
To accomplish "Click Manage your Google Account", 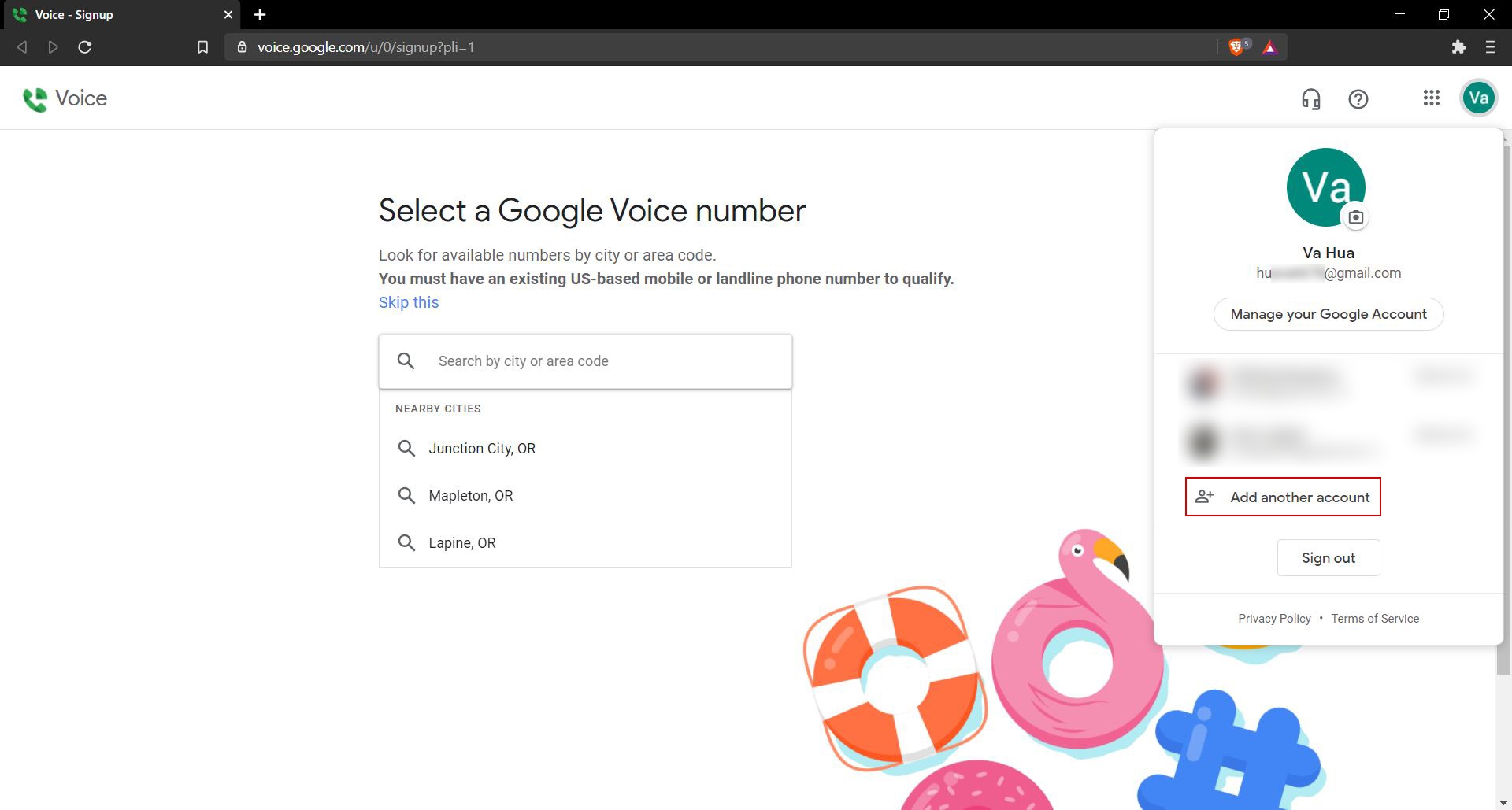I will (x=1329, y=314).
